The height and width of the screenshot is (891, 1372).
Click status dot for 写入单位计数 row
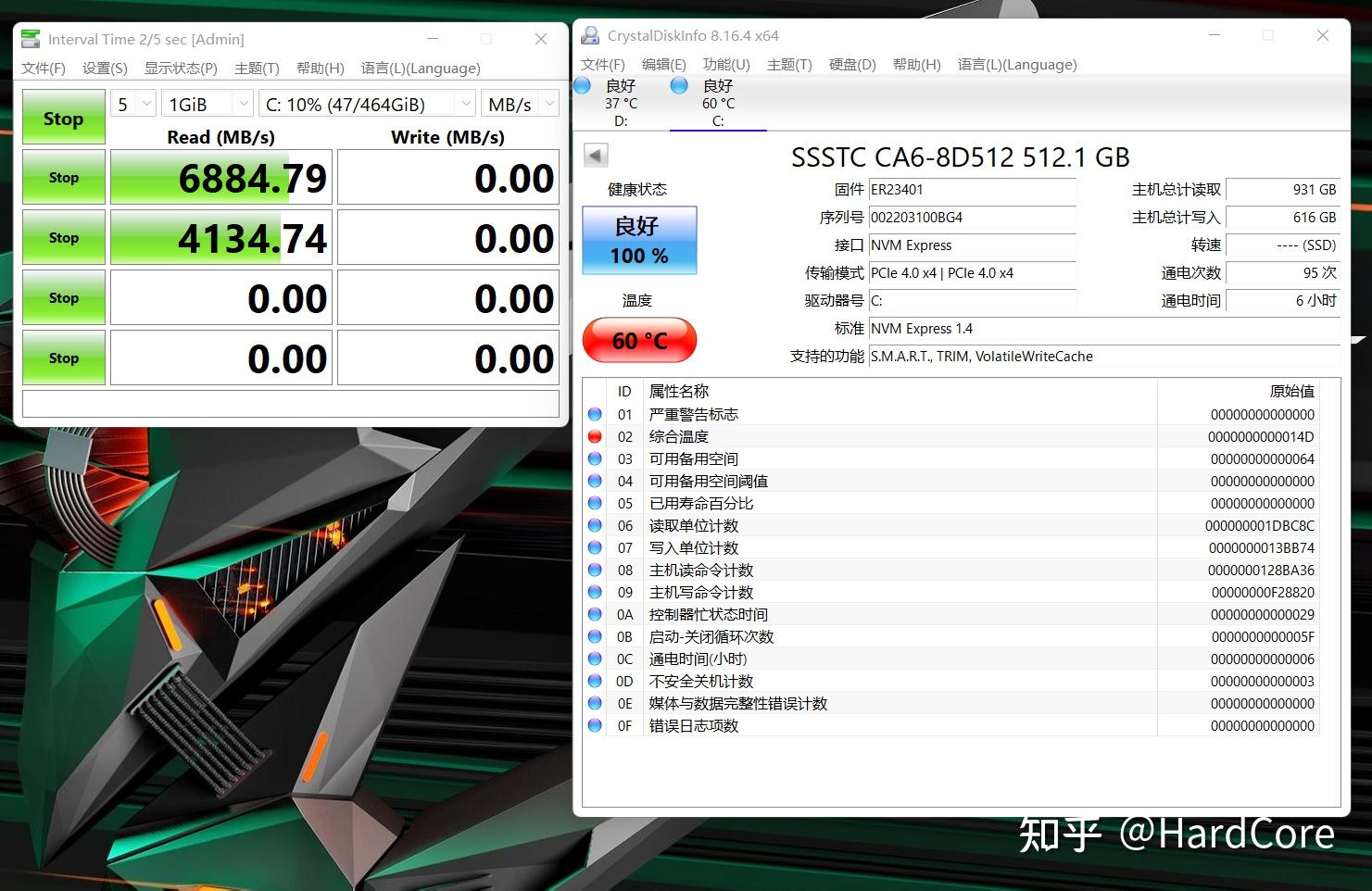coord(595,547)
